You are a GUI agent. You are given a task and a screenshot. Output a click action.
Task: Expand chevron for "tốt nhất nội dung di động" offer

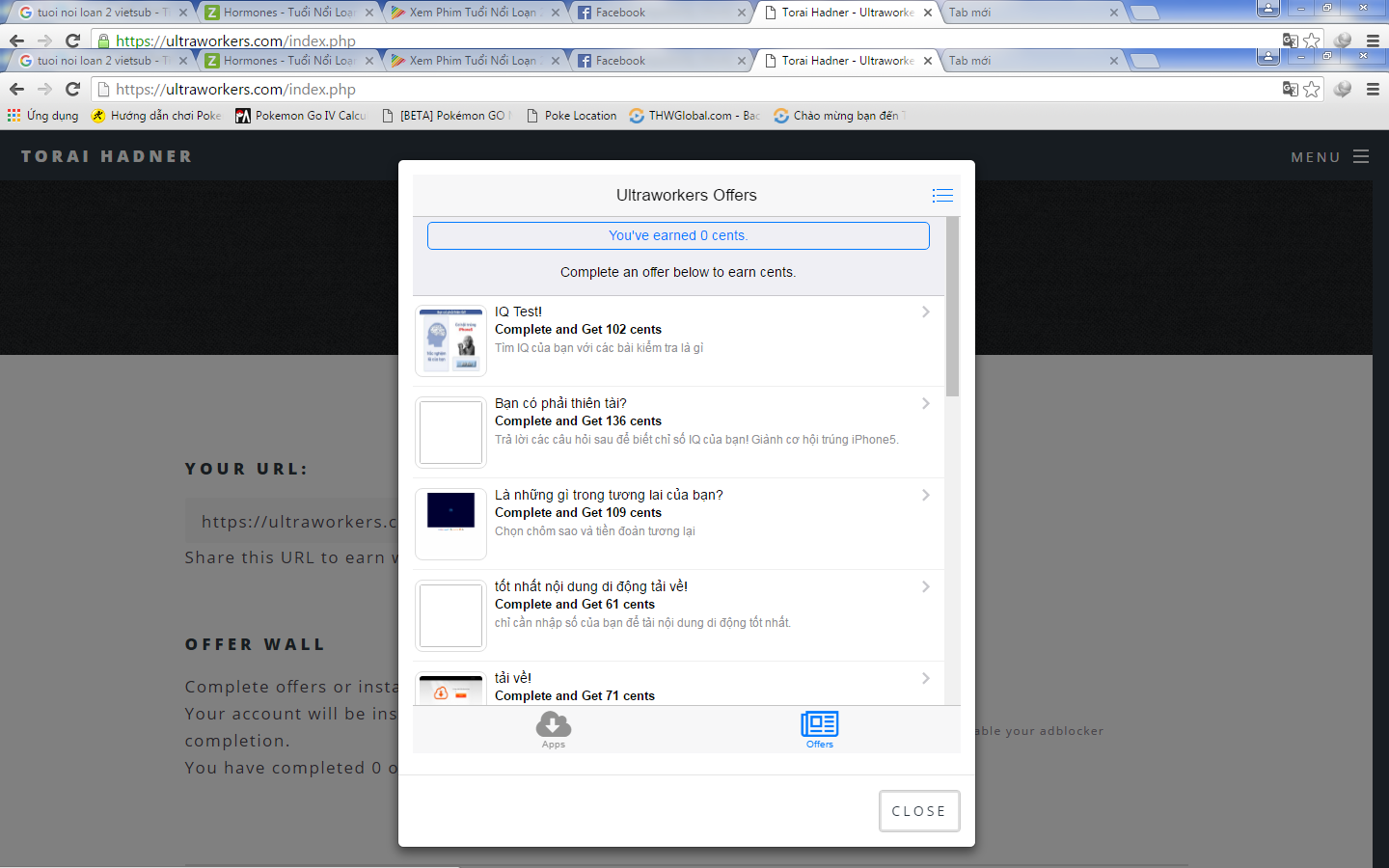coord(925,586)
